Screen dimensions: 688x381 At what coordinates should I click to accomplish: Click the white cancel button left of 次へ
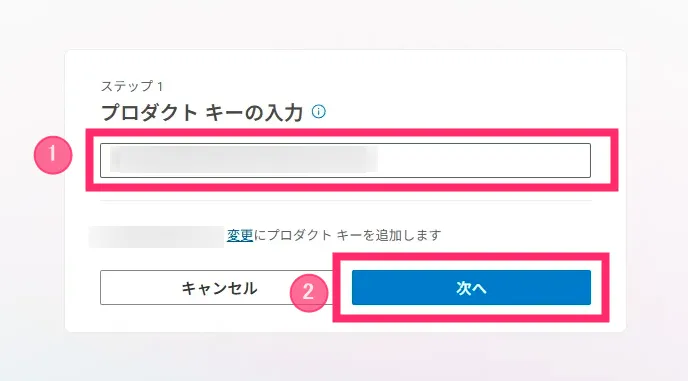[x=219, y=288]
